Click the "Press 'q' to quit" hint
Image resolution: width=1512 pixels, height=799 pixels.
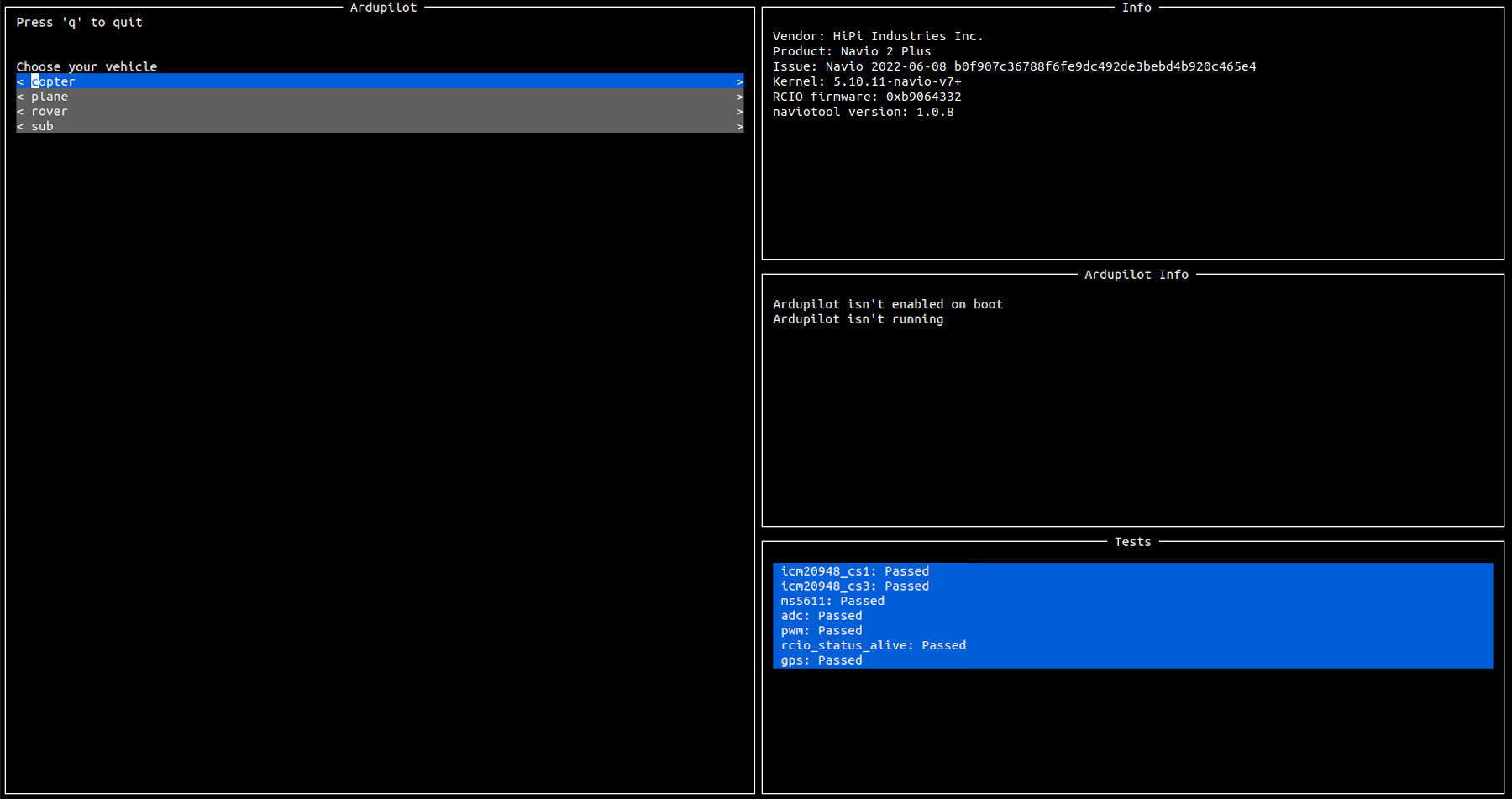(x=80, y=23)
